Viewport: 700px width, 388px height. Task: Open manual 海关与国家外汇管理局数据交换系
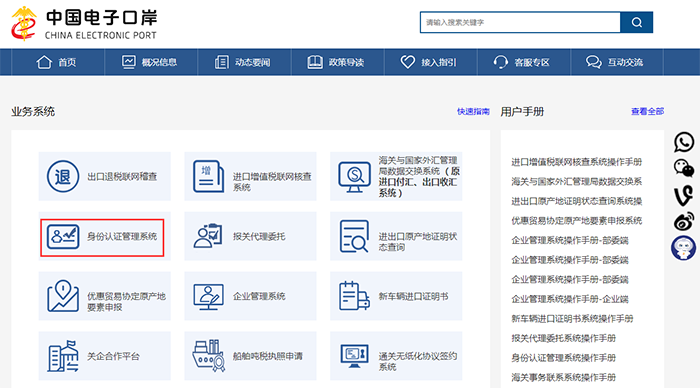(x=577, y=182)
